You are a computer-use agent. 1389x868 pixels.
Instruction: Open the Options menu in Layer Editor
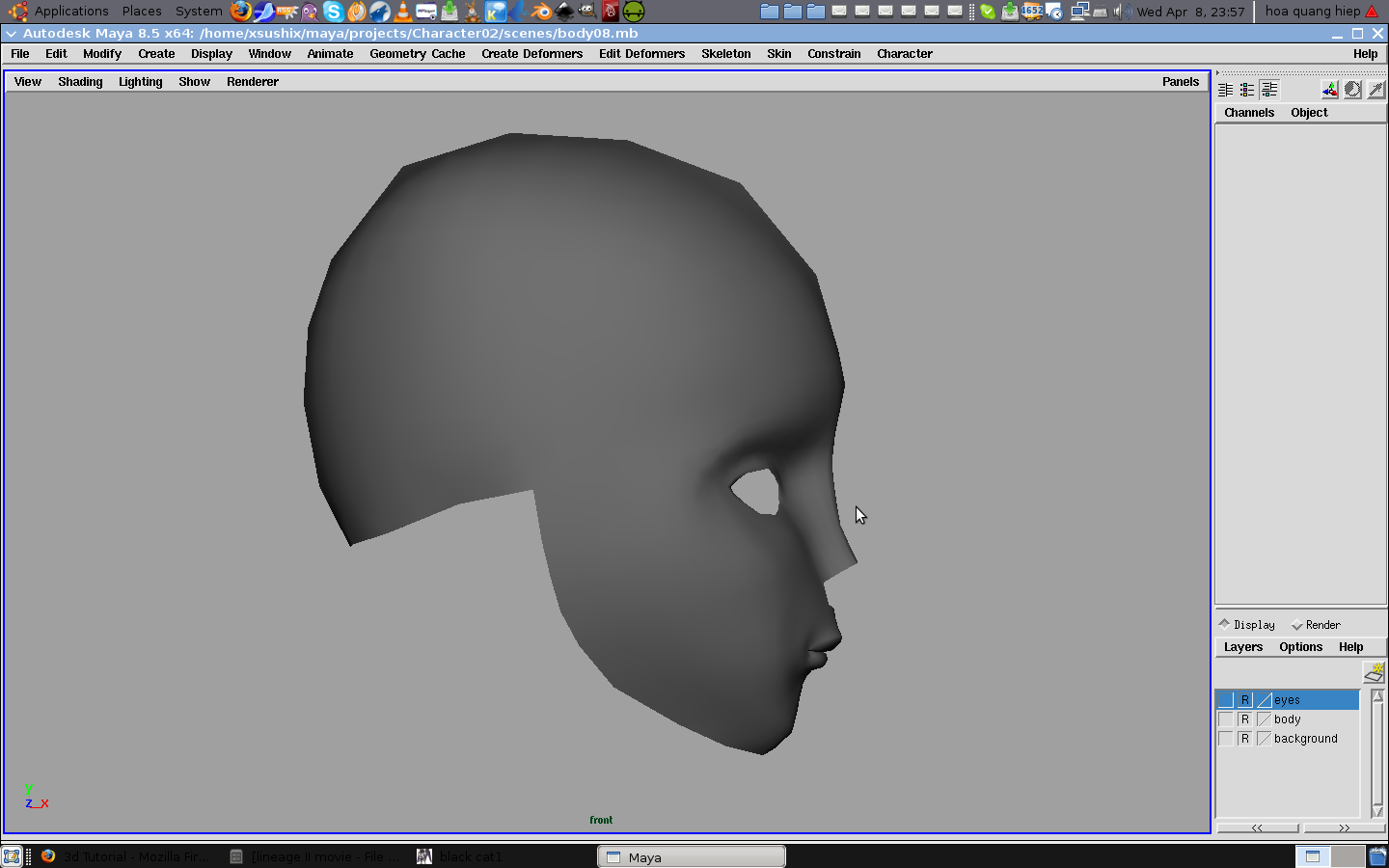[1300, 647]
